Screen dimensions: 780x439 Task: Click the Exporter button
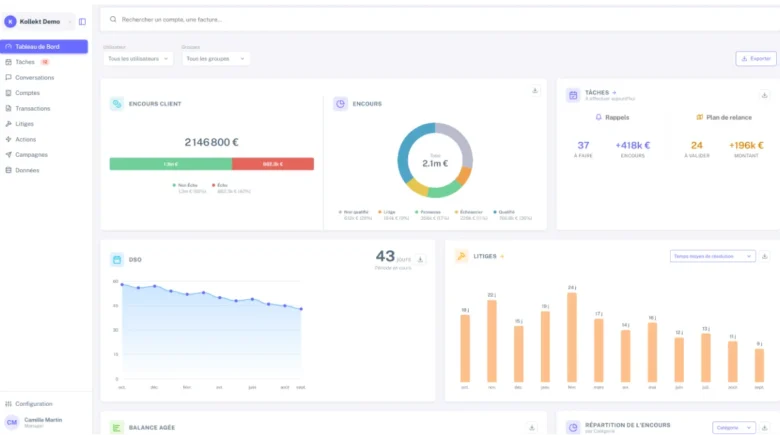756,59
